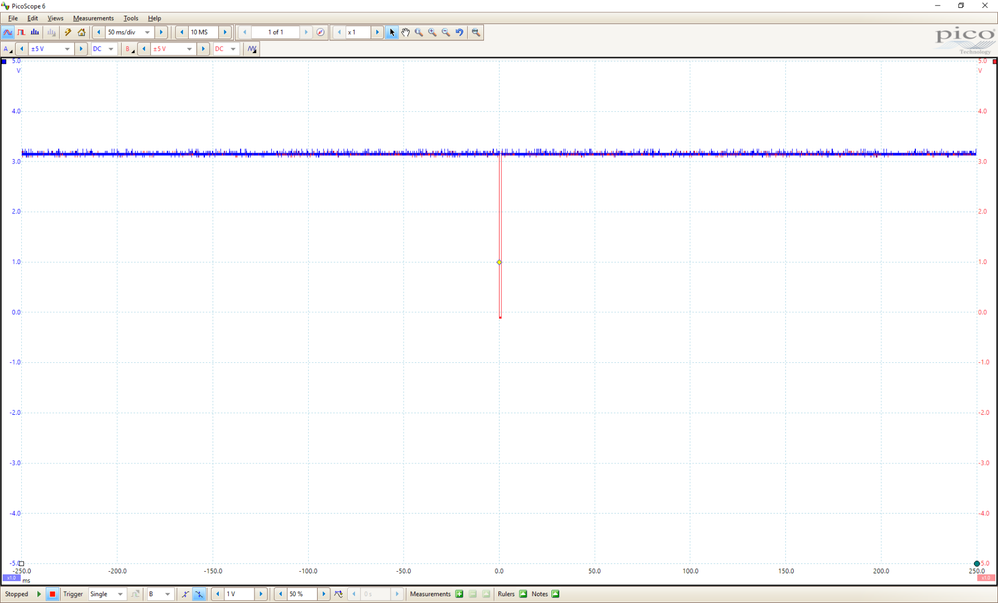Open the Buffer Navigator compass icon

tap(320, 32)
